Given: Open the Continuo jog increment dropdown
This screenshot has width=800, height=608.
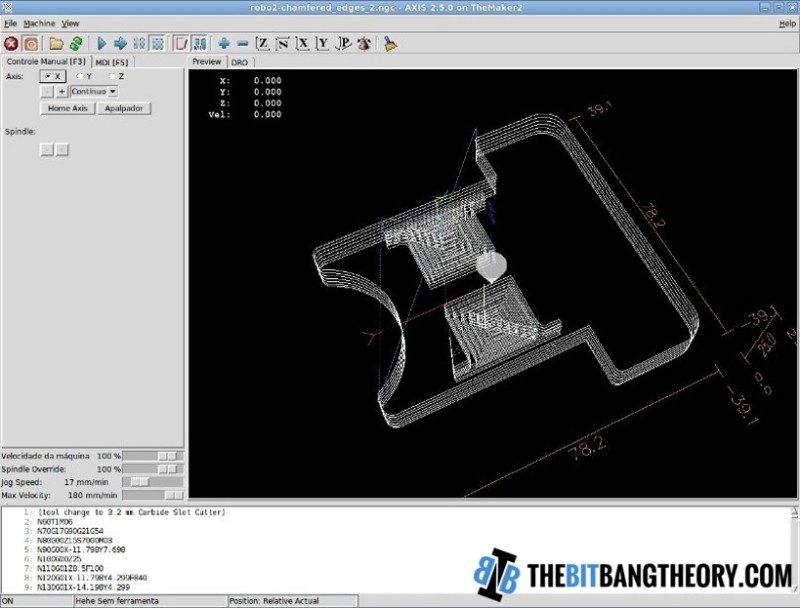Looking at the screenshot, I should (94, 91).
